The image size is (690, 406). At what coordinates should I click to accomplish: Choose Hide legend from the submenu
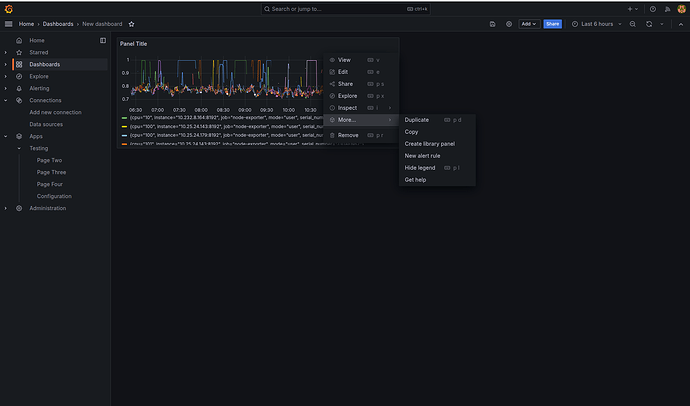tap(437, 168)
